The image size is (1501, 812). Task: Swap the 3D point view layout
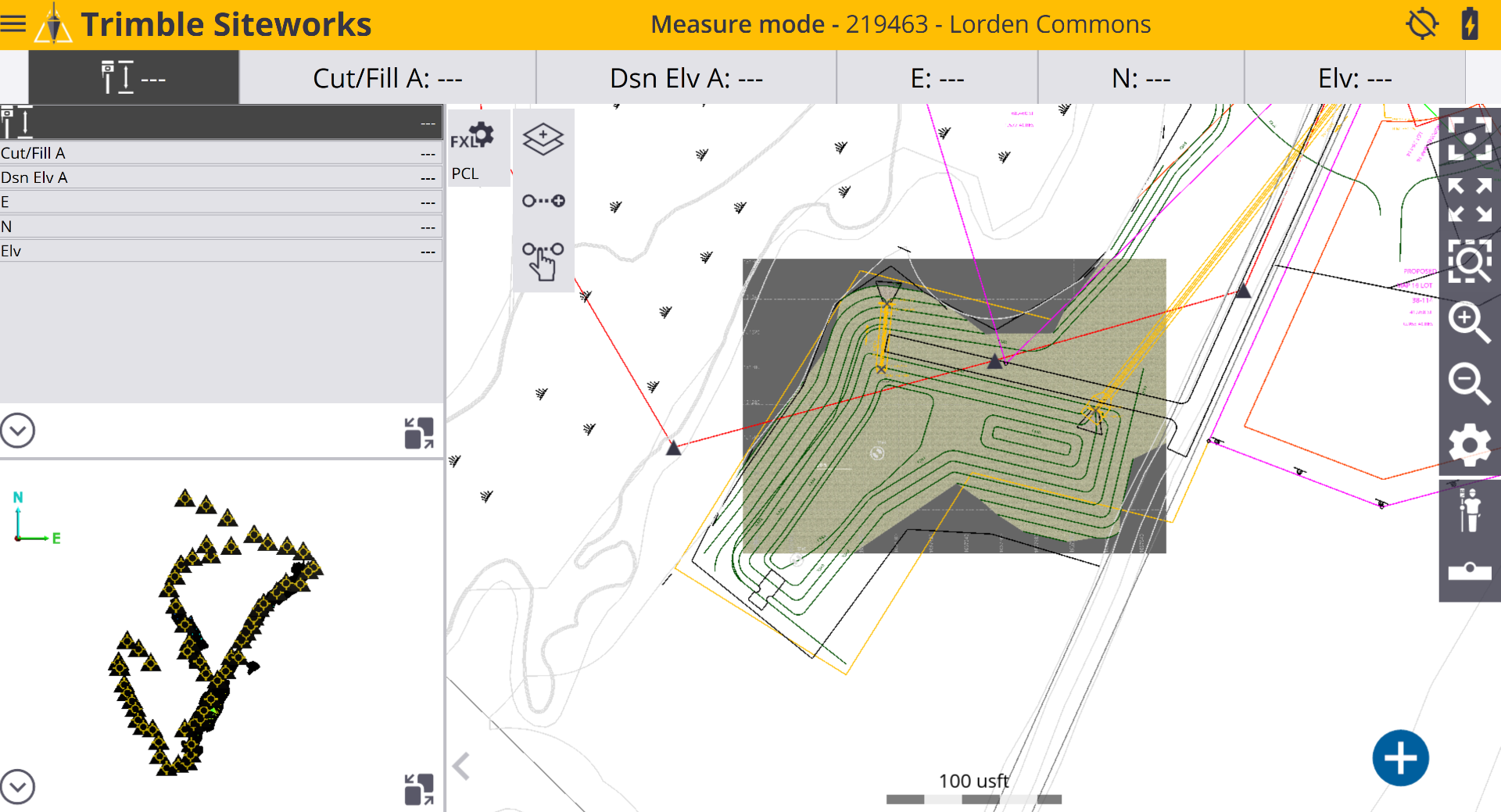click(419, 789)
